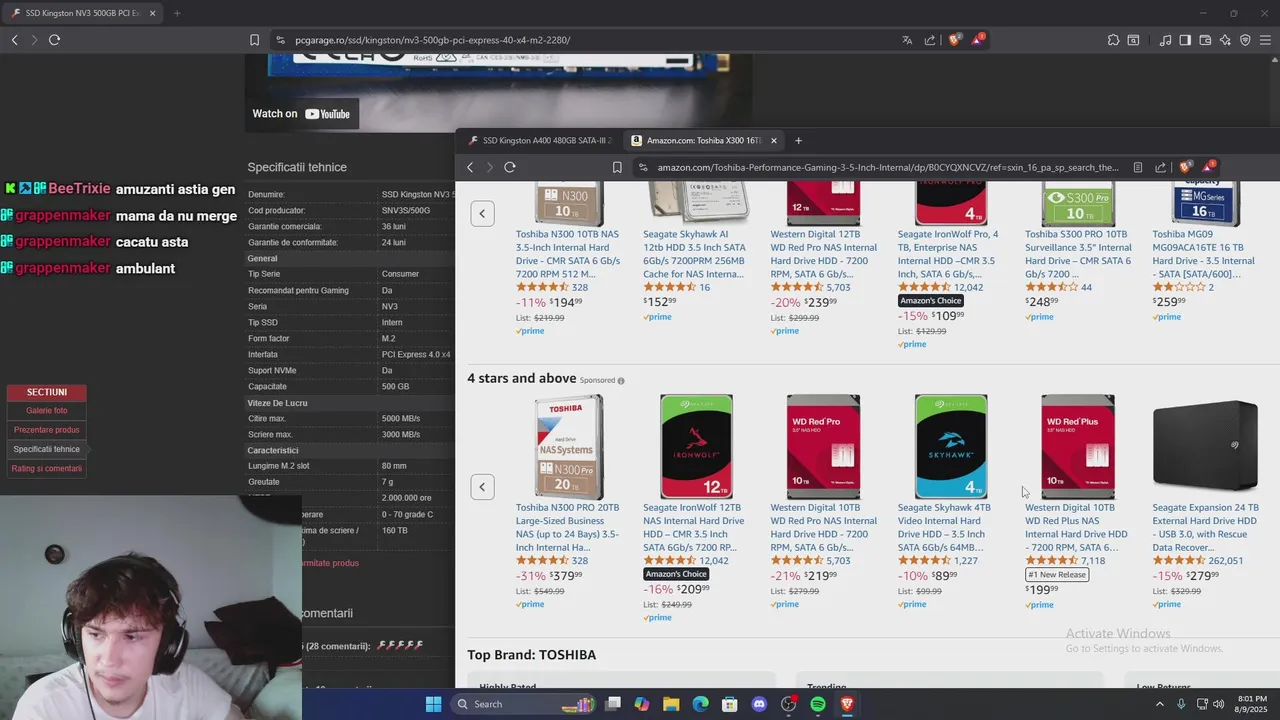Open Windows Start menu
The height and width of the screenshot is (720, 1280).
tap(433, 704)
